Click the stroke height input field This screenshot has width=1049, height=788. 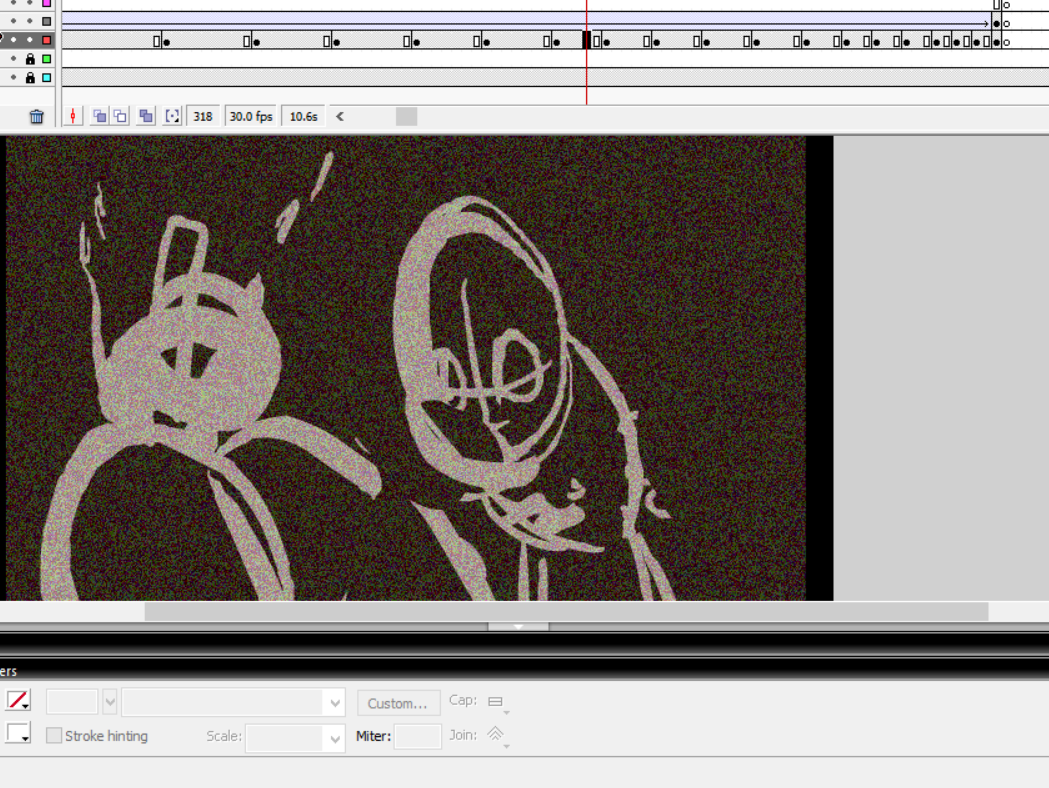tap(72, 702)
